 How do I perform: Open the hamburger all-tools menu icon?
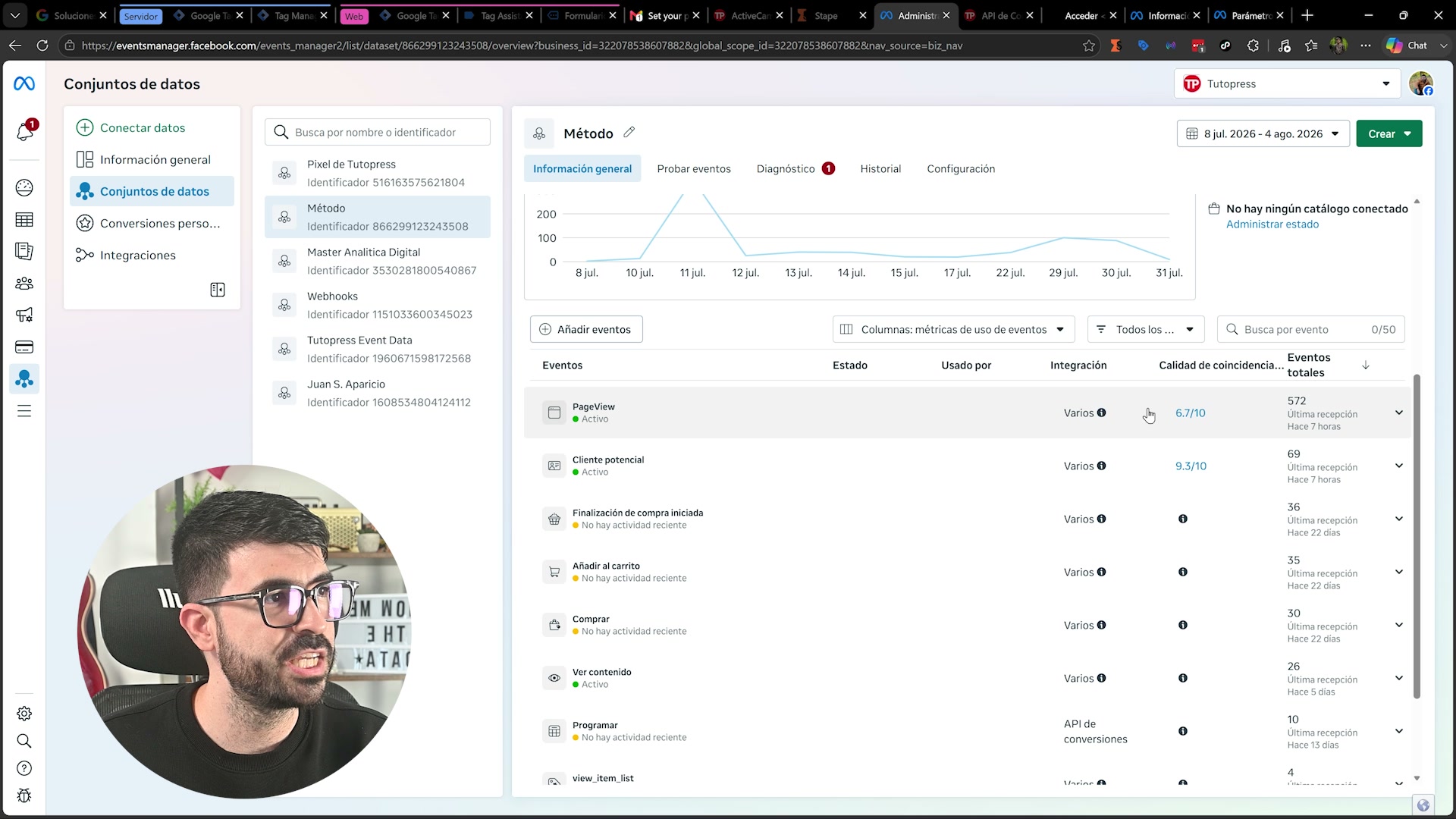pos(24,411)
